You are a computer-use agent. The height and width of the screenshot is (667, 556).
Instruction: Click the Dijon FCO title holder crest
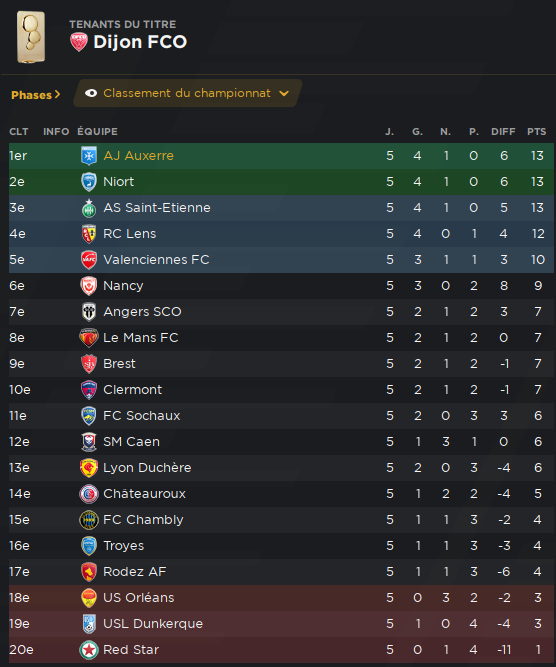[79, 42]
